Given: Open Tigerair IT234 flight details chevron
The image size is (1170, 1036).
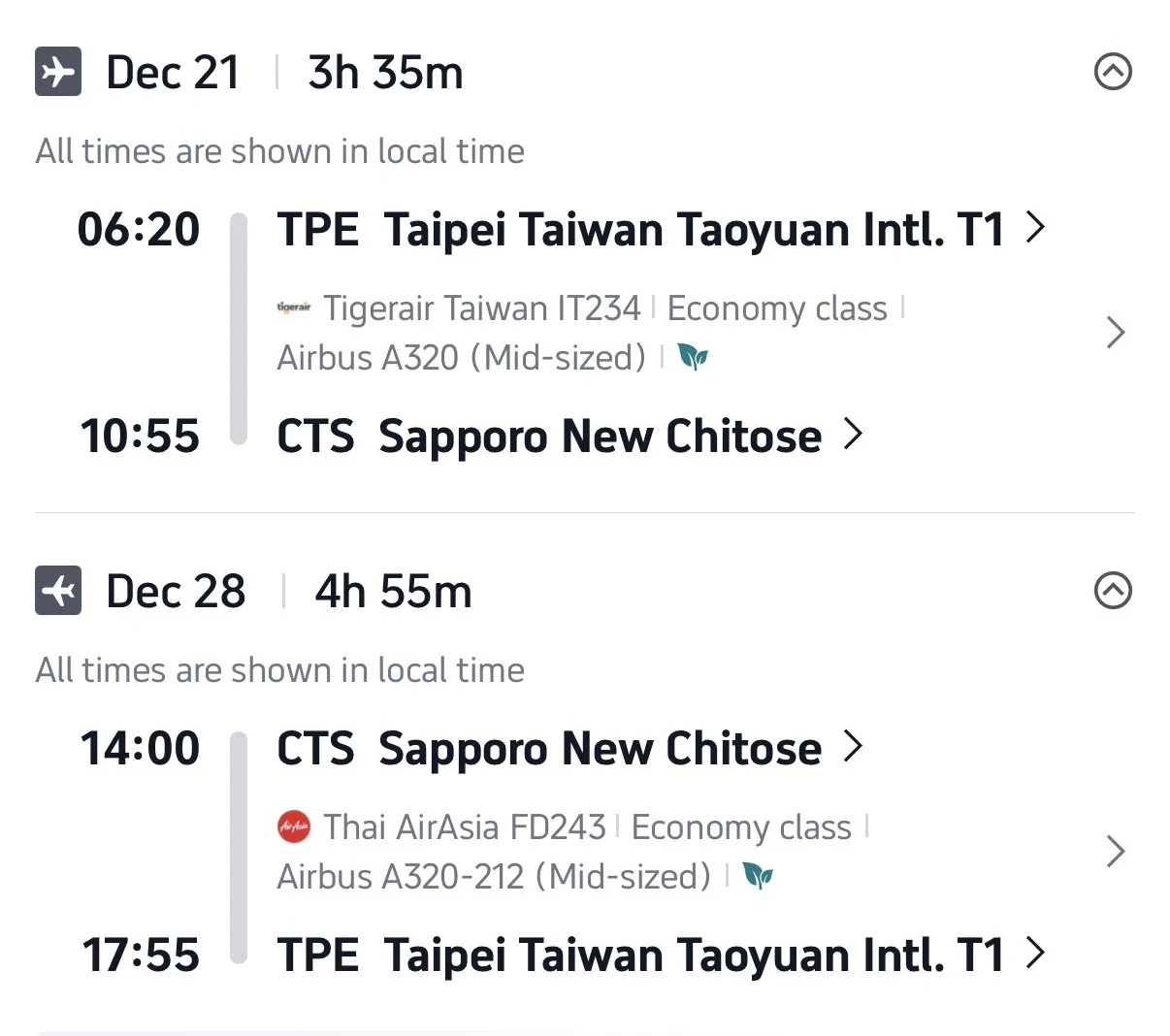Looking at the screenshot, I should coord(1116,333).
